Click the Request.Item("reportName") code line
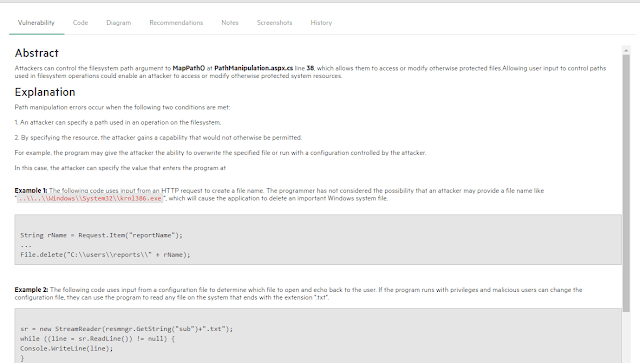Image resolution: width=640 pixels, height=363 pixels. pyautogui.click(x=102, y=235)
